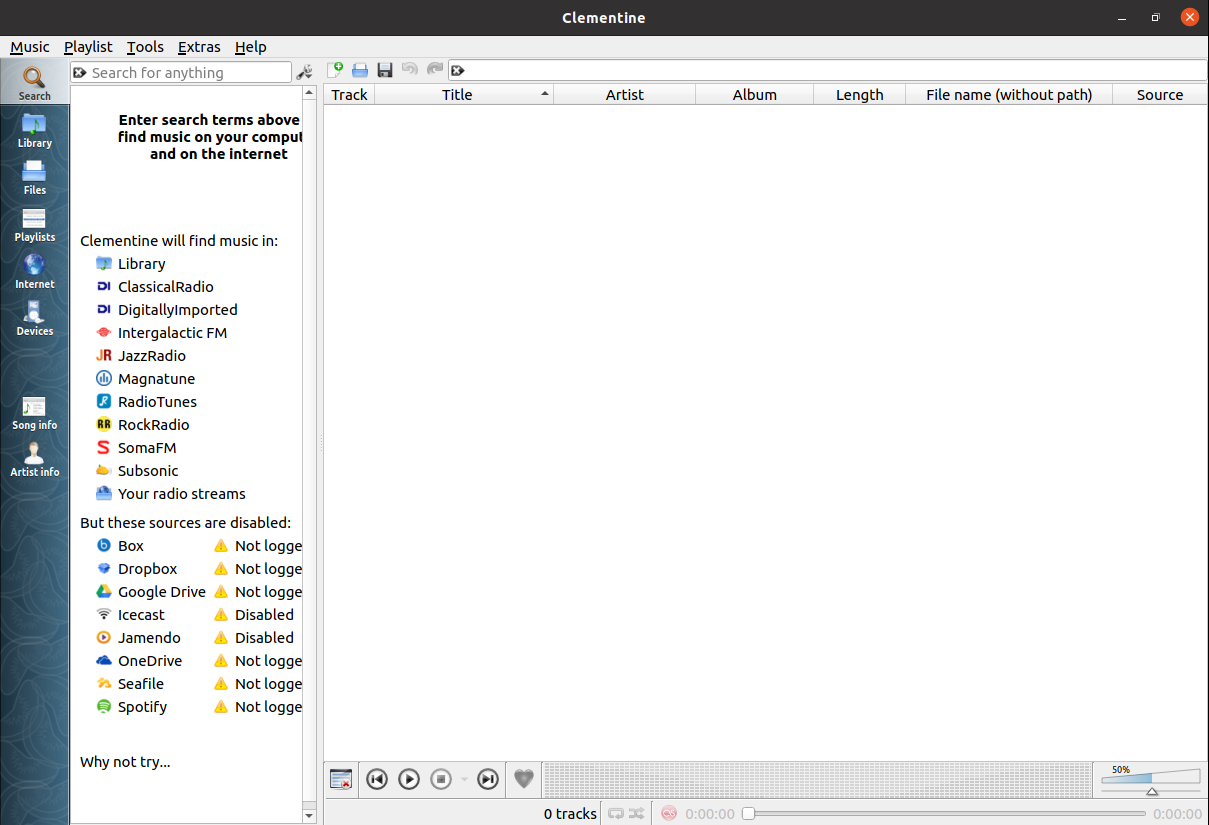Screen dimensions: 1209x825
Task: Open the Music menu
Action: [x=29, y=47]
